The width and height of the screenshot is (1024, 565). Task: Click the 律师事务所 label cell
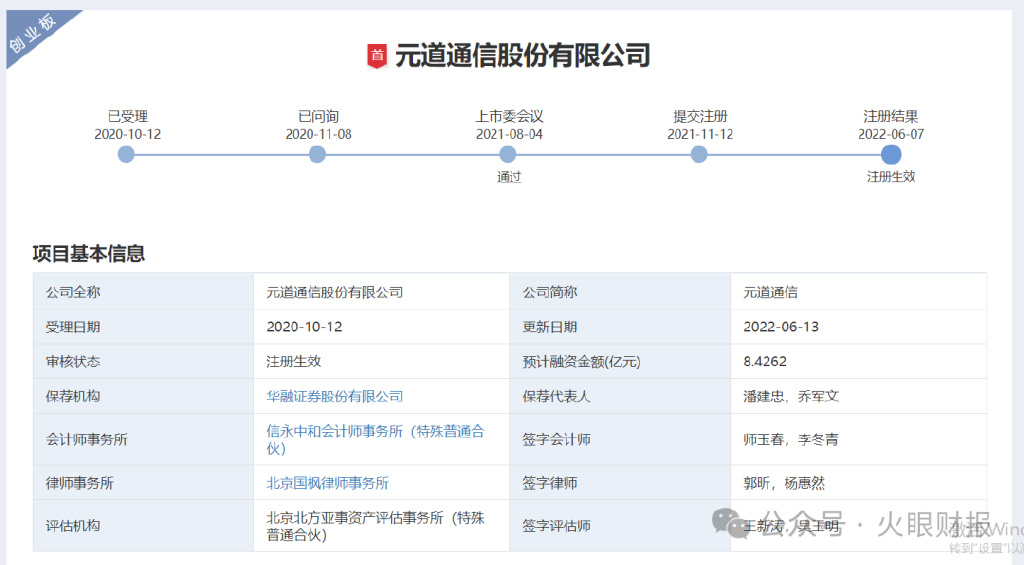144,483
